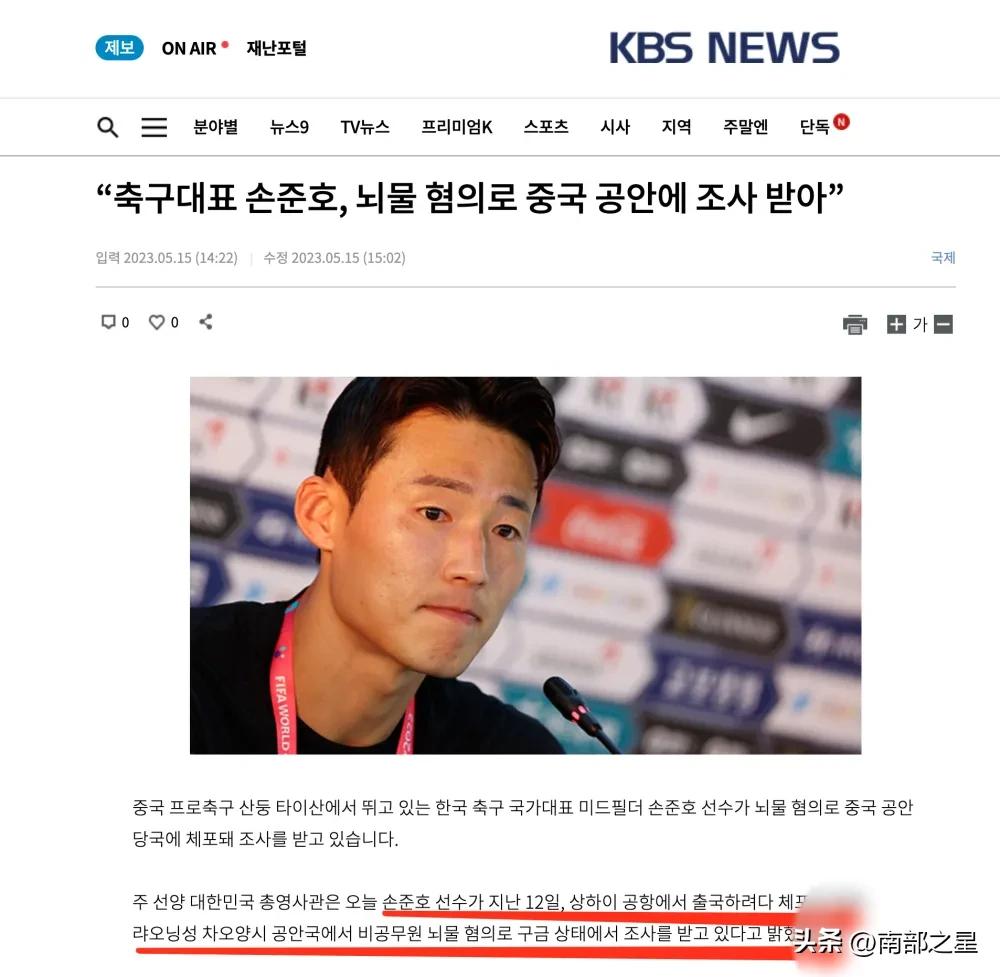This screenshot has height=977, width=1000.
Task: Increase font size with plus icon
Action: (x=896, y=325)
